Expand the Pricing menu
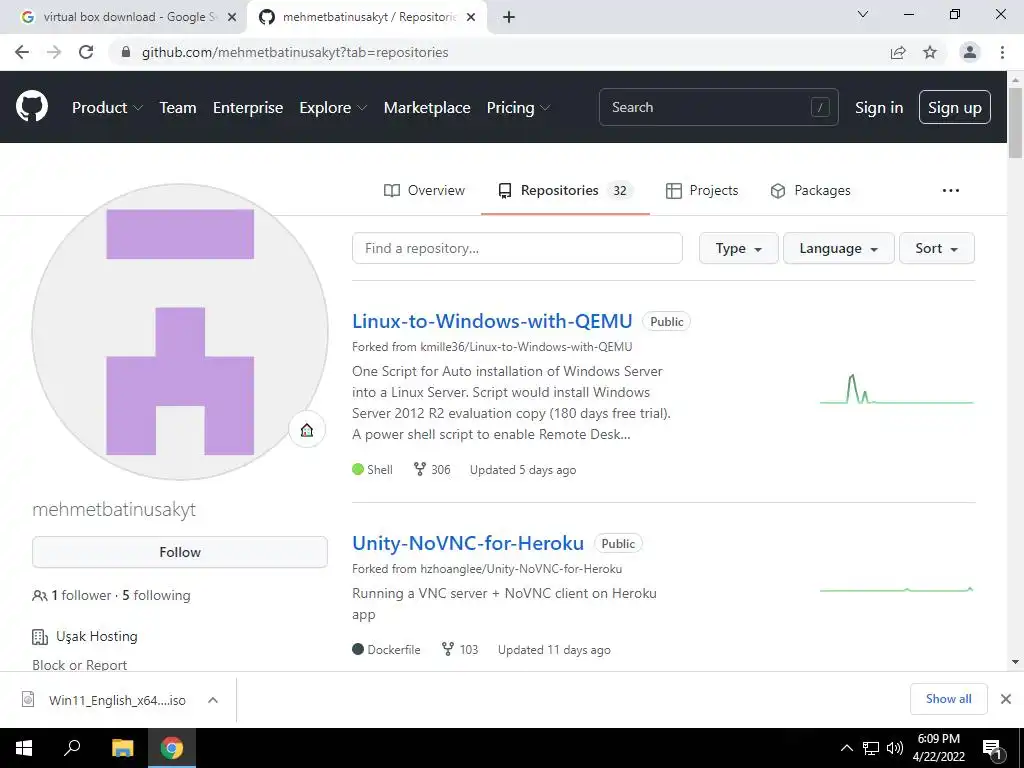Viewport: 1024px width, 768px height. (519, 108)
